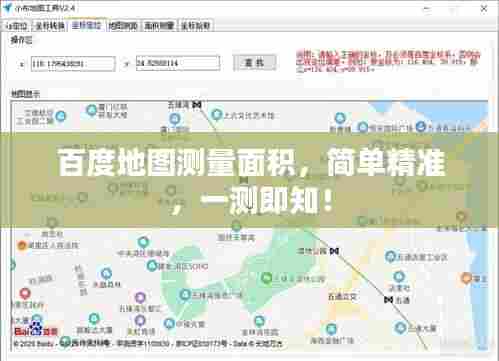Screen dimensions: 499x361
Task: Click the blue POI icon beside 中埃大厦
Action: [x=169, y=323]
